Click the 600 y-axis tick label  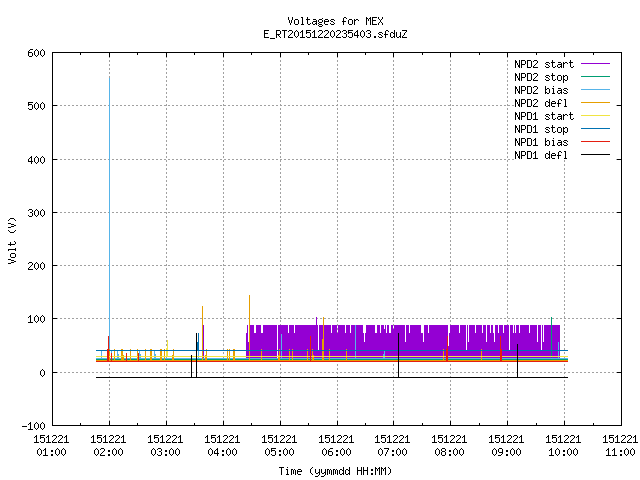[x=36, y=53]
